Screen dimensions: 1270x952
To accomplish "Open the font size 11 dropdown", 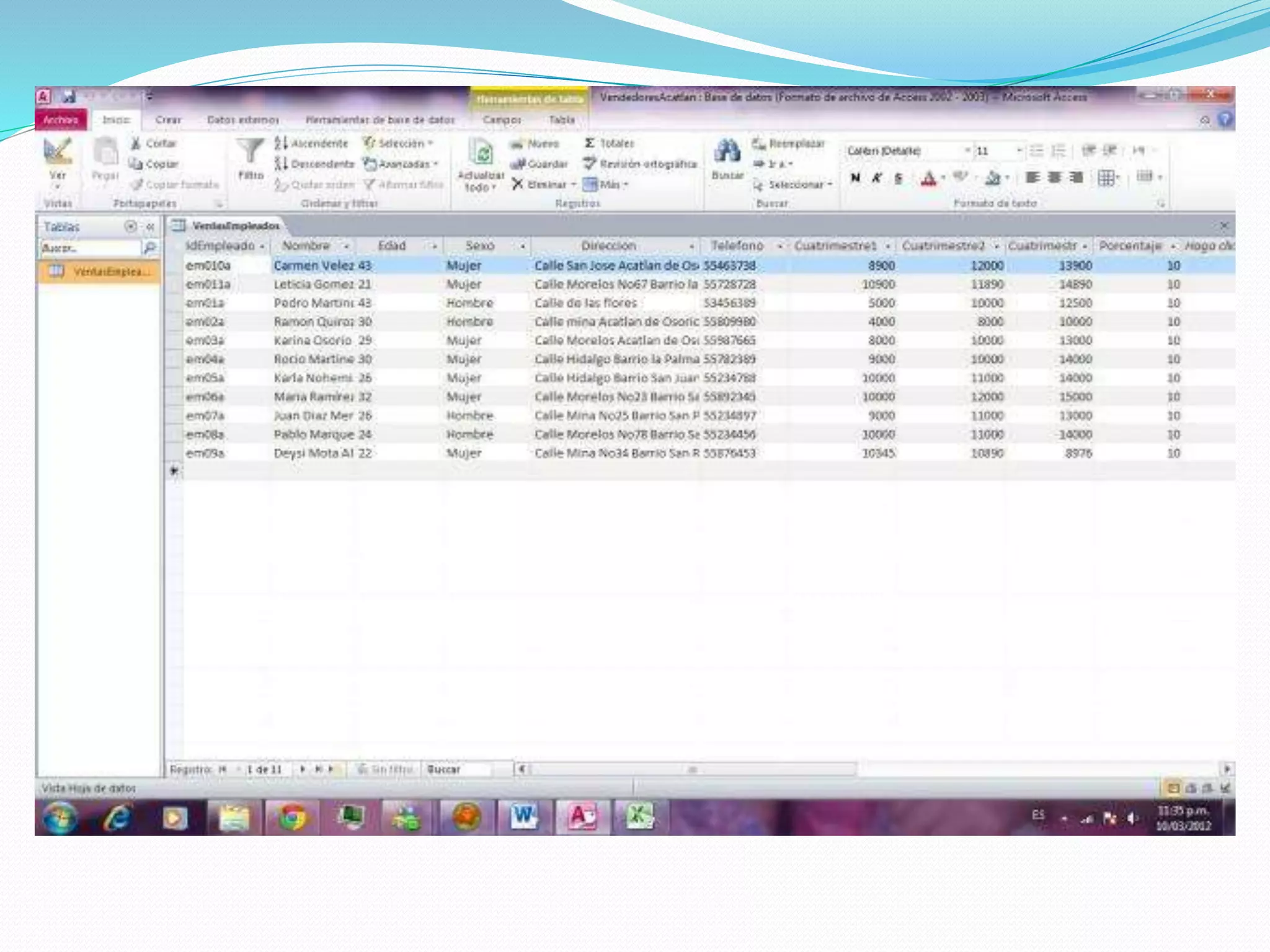I will (x=1018, y=151).
